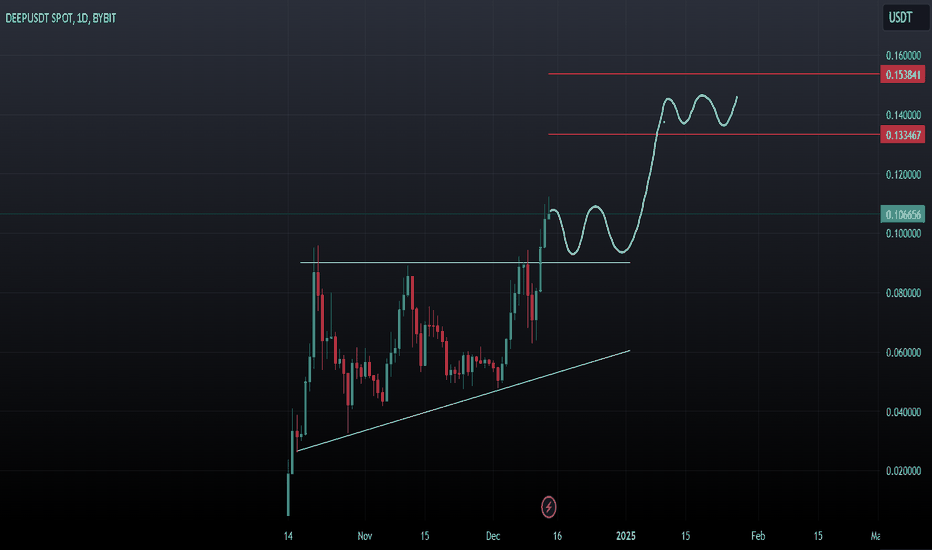Click the 0.060000 price axis value
The height and width of the screenshot is (550, 932).
click(903, 353)
